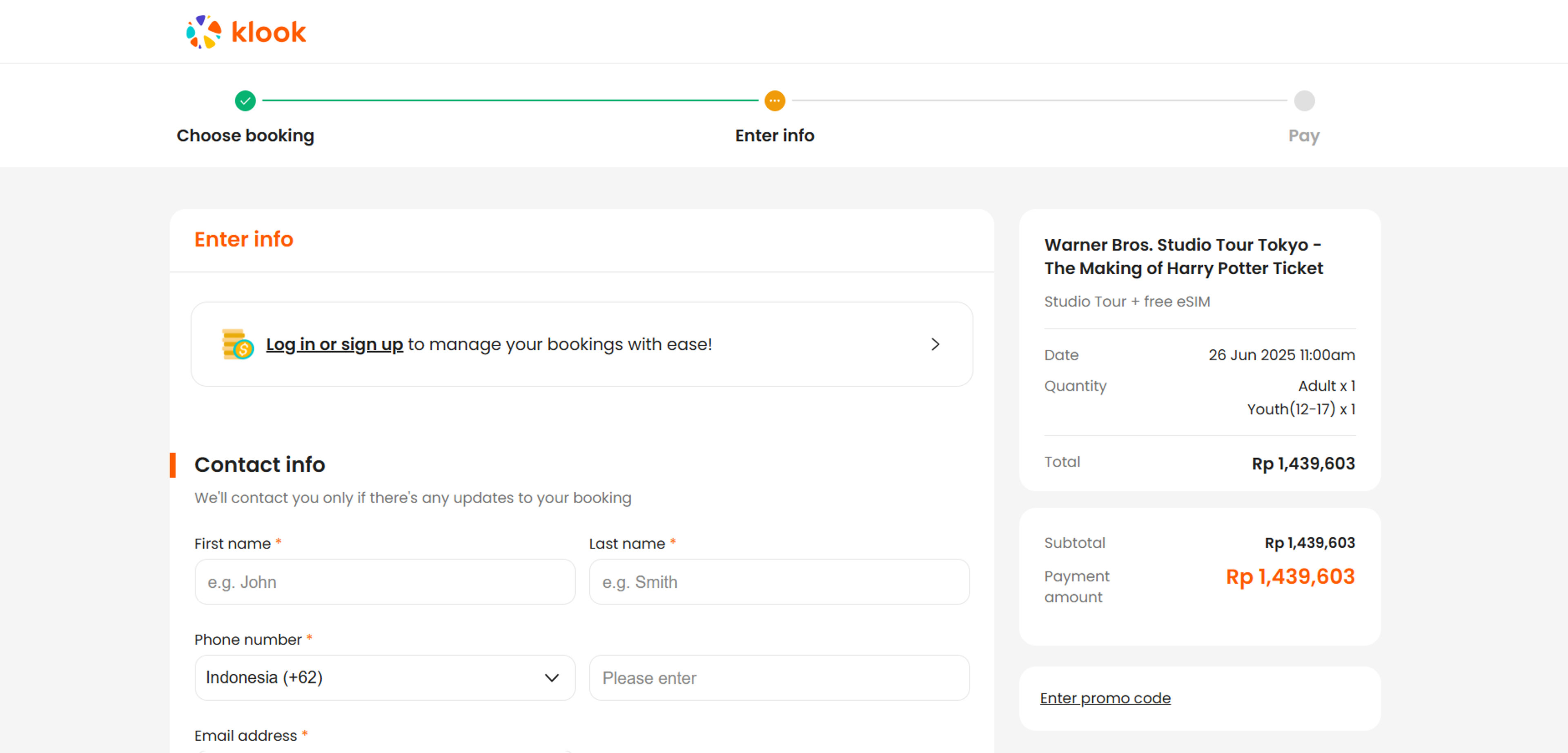The image size is (1568, 753).
Task: Click the Subtotal Rp 1,439,603 value
Action: pyautogui.click(x=1310, y=542)
